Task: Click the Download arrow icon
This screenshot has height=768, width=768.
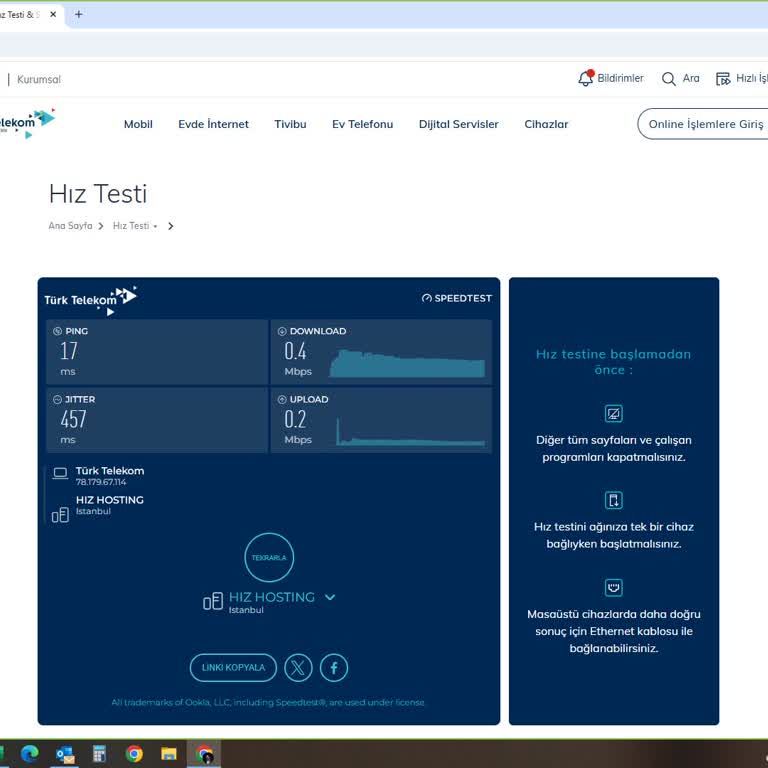Action: 282,331
